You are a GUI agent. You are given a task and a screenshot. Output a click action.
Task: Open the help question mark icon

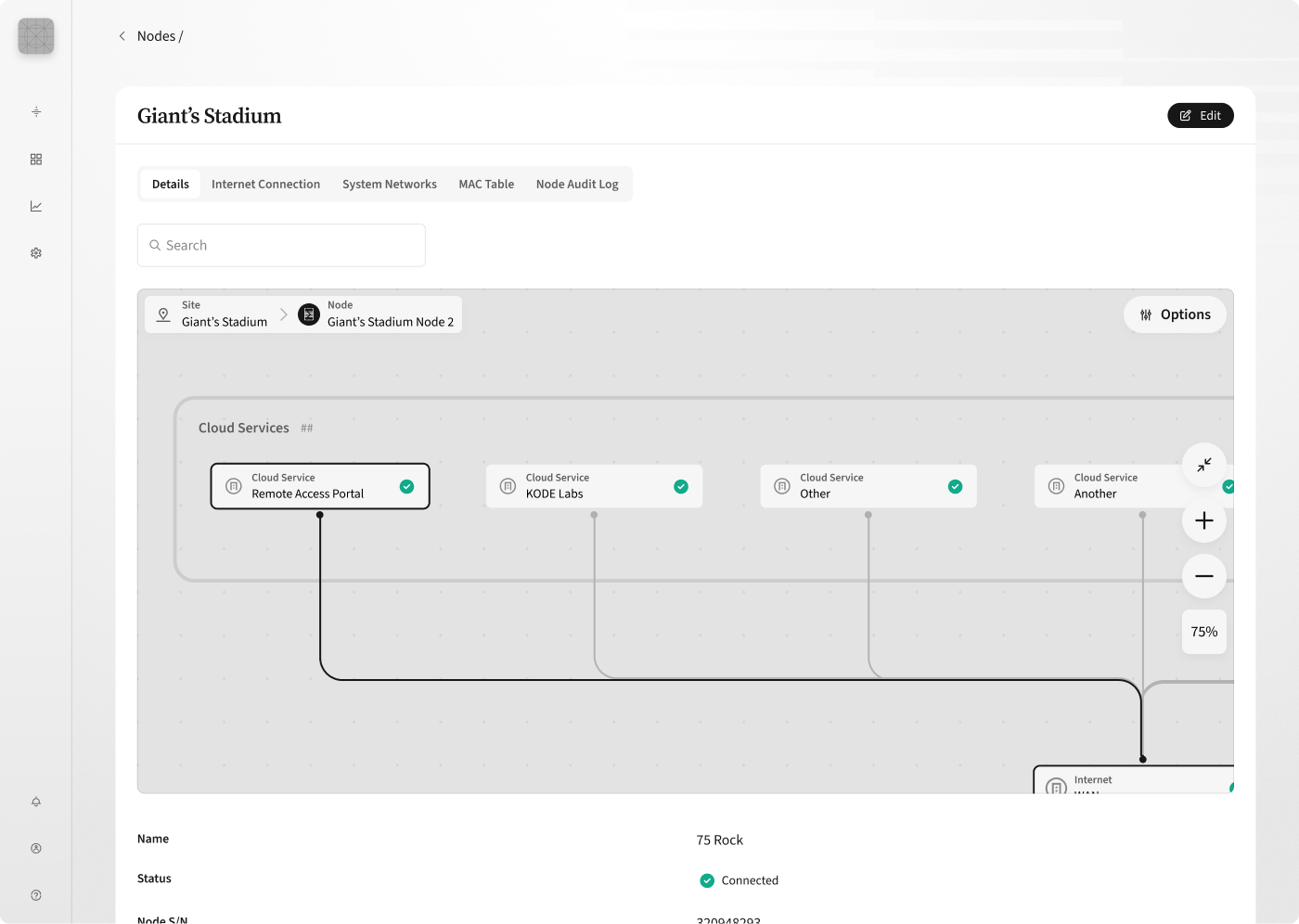(36, 895)
